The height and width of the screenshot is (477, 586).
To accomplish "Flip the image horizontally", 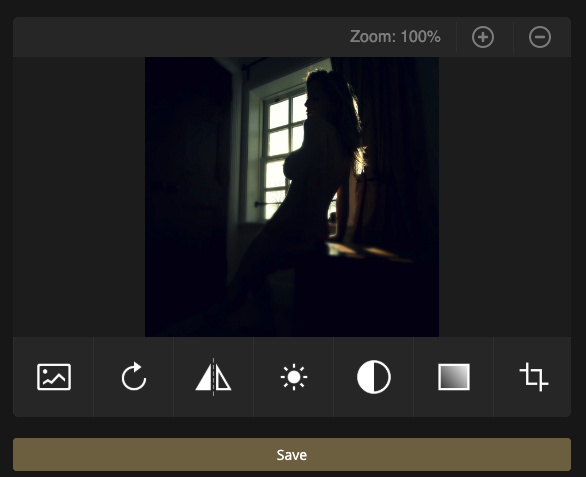I will click(x=213, y=377).
